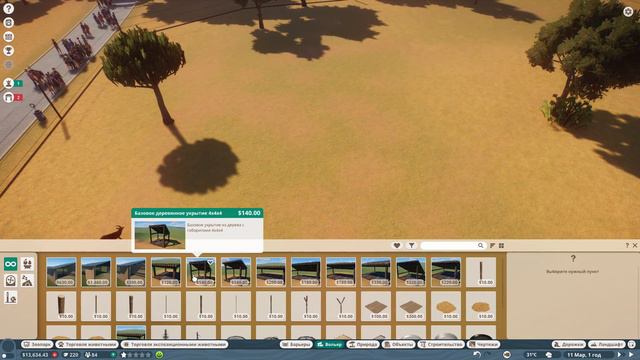Click the guest count 220
The height and width of the screenshot is (360, 640).
pyautogui.click(x=71, y=355)
